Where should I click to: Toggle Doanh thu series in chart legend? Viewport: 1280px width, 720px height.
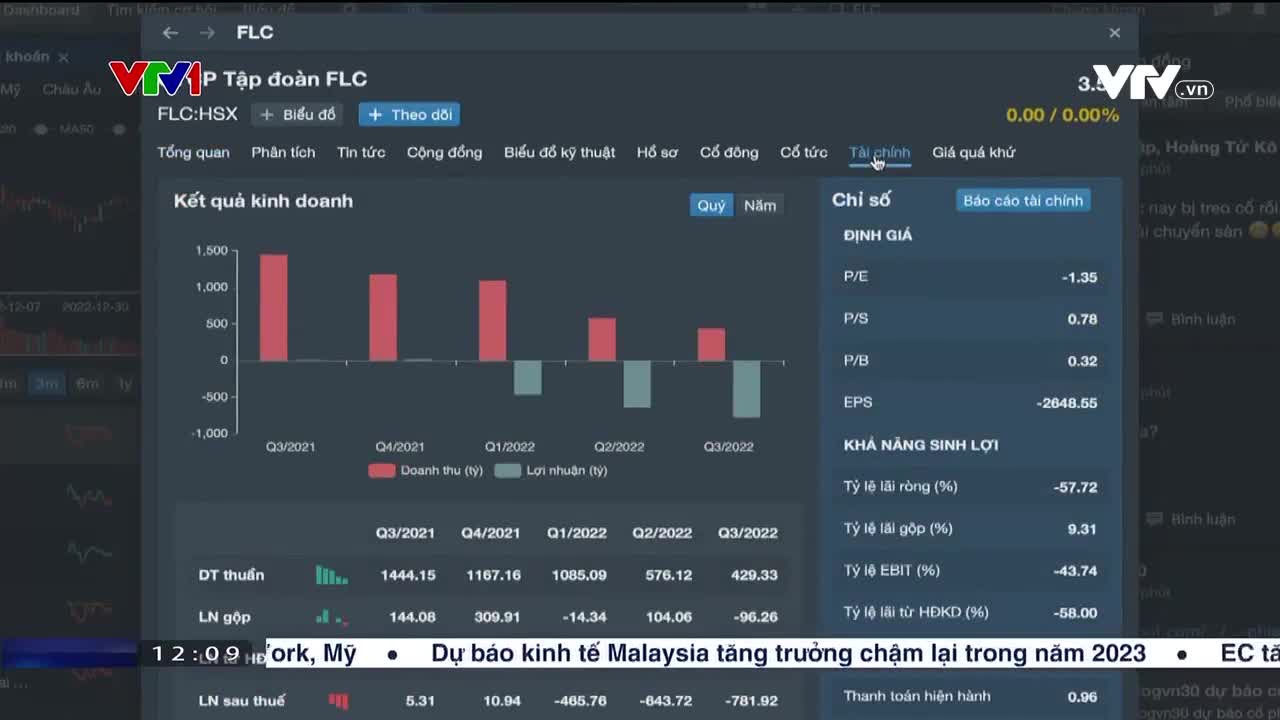426,470
